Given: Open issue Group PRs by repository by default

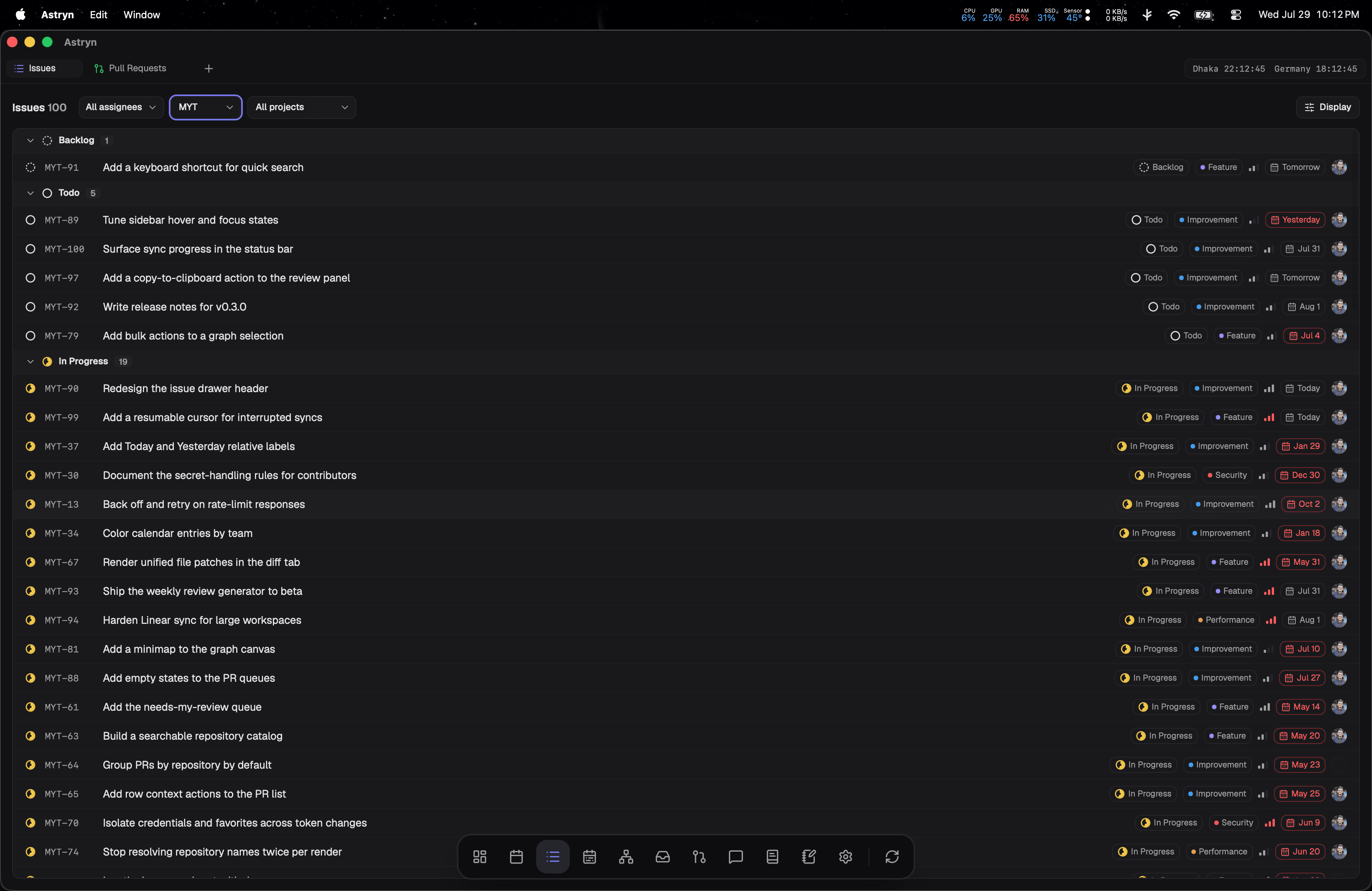Looking at the screenshot, I should (187, 765).
